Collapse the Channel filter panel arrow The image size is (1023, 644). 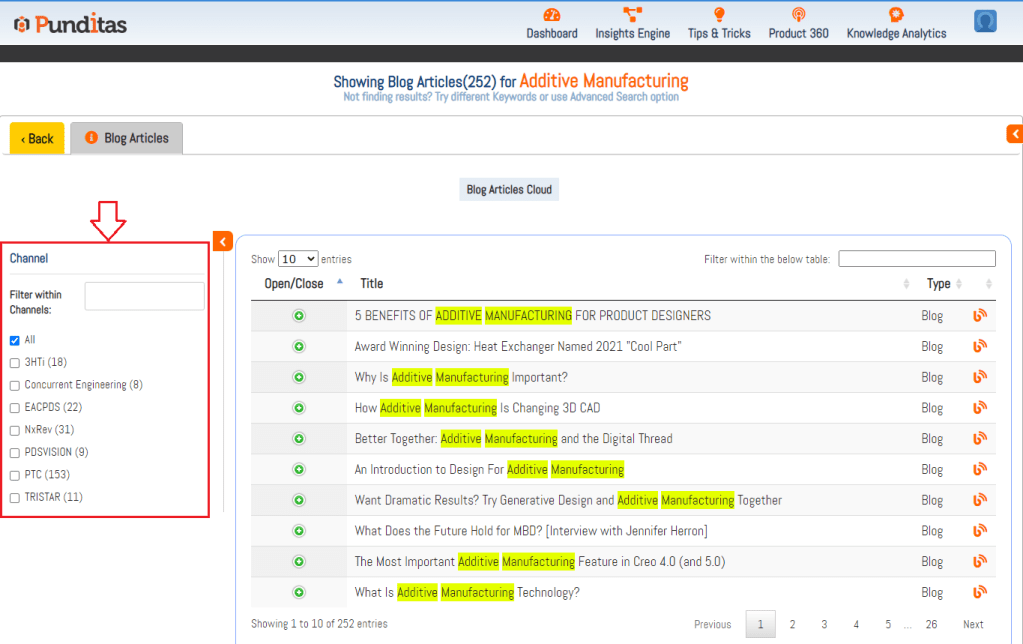[x=222, y=241]
